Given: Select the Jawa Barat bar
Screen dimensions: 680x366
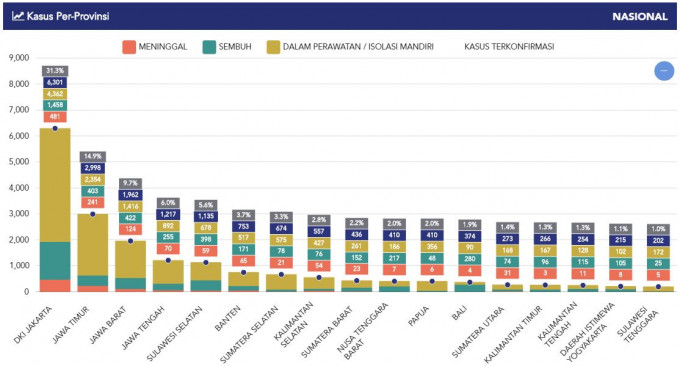Looking at the screenshot, I should pos(130,266).
